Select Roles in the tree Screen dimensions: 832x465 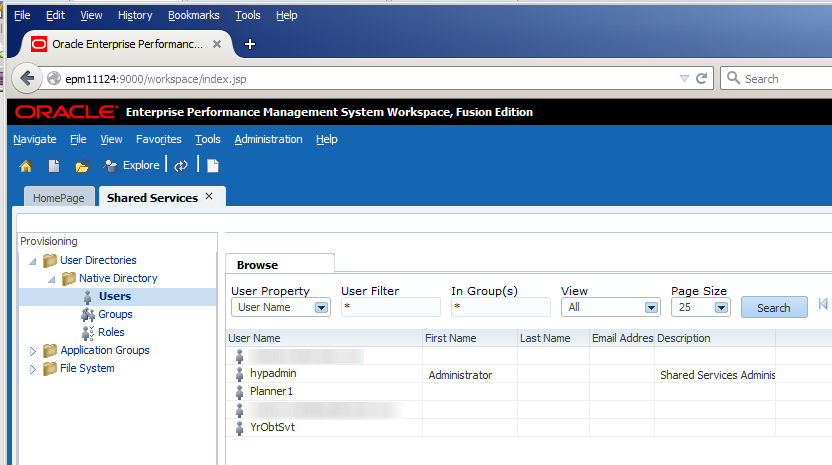(x=111, y=332)
